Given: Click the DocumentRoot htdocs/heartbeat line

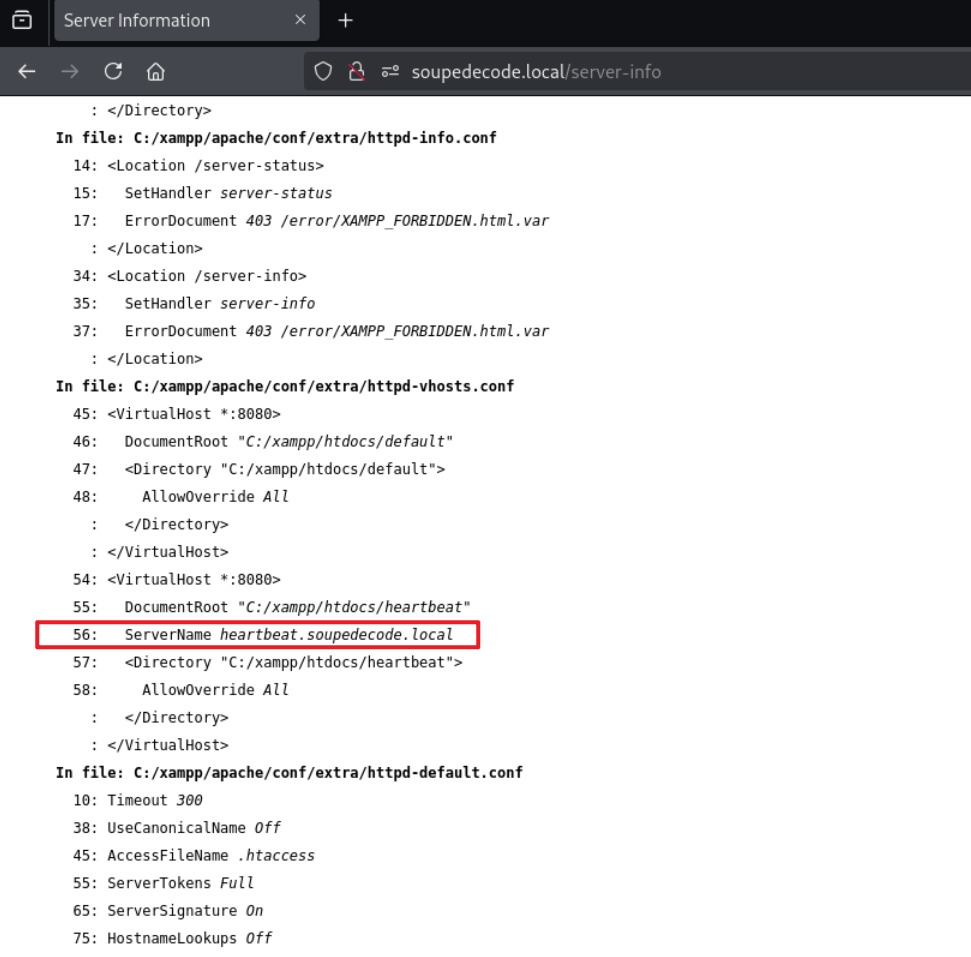Looking at the screenshot, I should (x=297, y=607).
